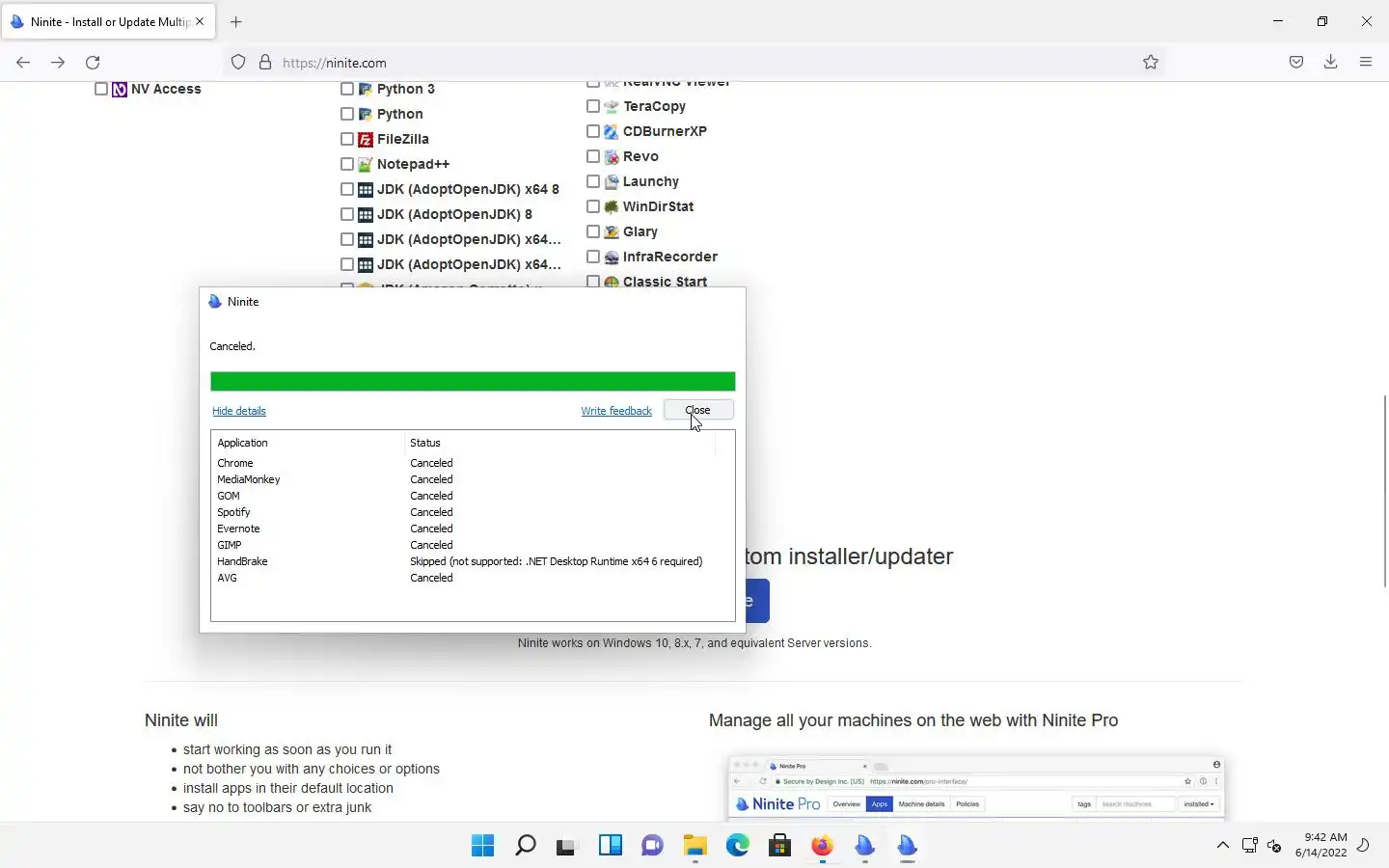Click Write feedback link
The height and width of the screenshot is (868, 1389).
click(x=616, y=411)
